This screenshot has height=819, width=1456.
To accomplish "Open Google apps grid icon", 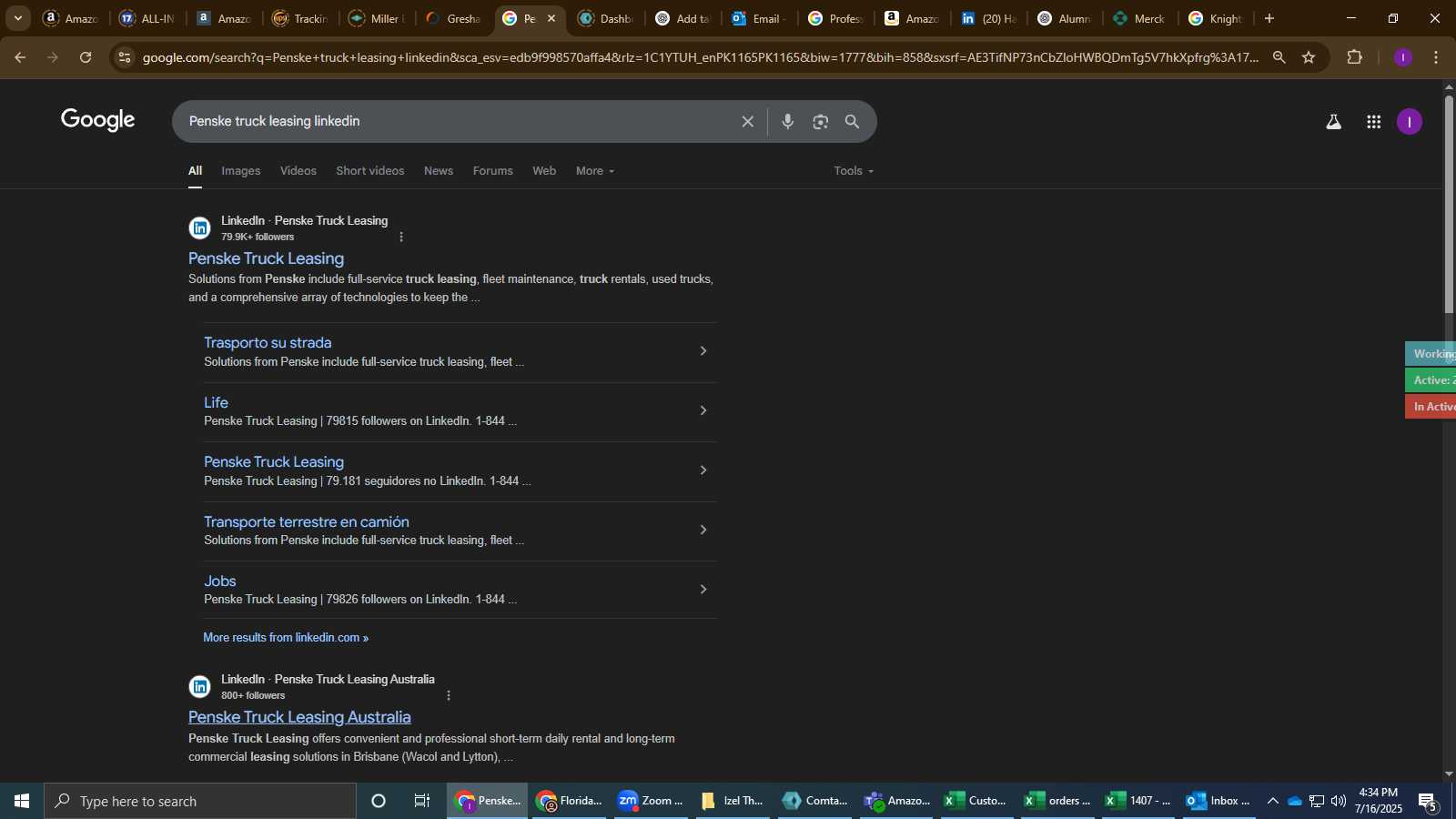I will click(x=1373, y=121).
